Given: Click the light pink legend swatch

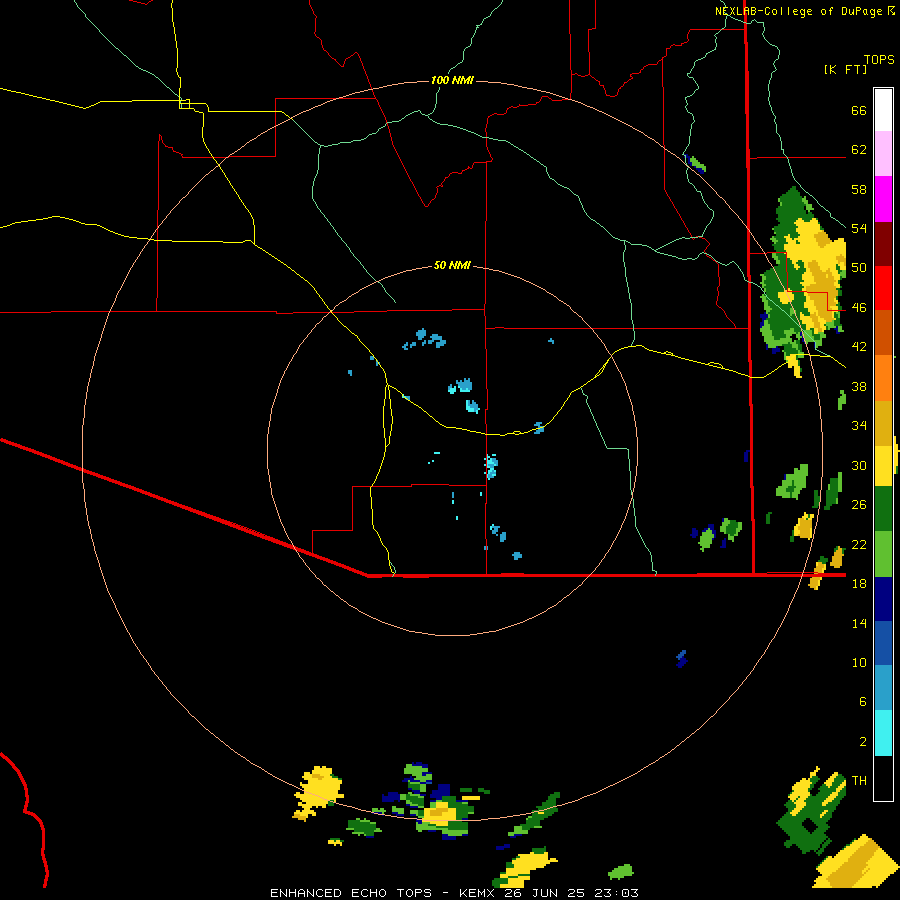Looking at the screenshot, I should 883,154.
